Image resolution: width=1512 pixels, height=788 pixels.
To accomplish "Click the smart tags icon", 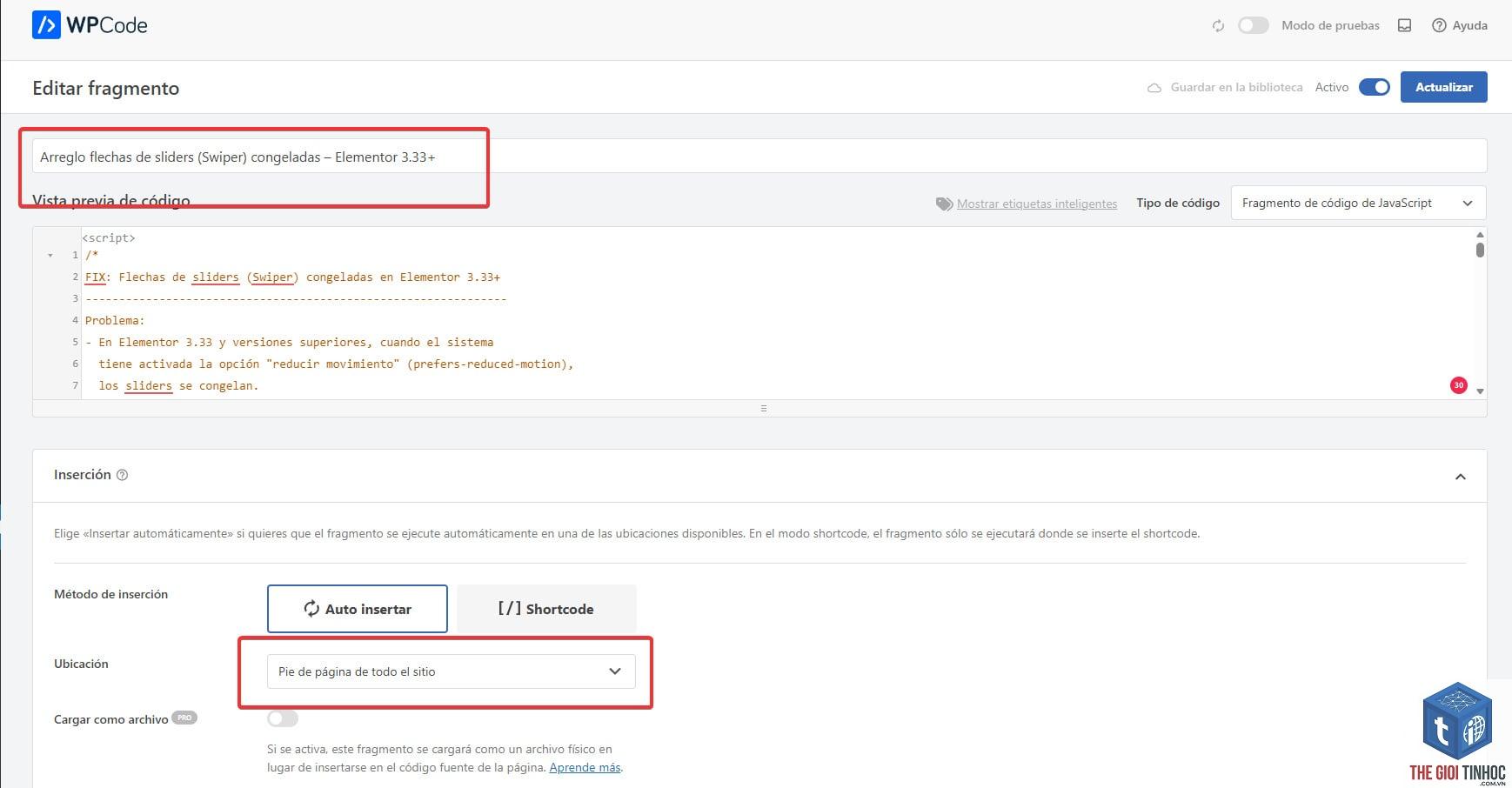I will tap(944, 204).
